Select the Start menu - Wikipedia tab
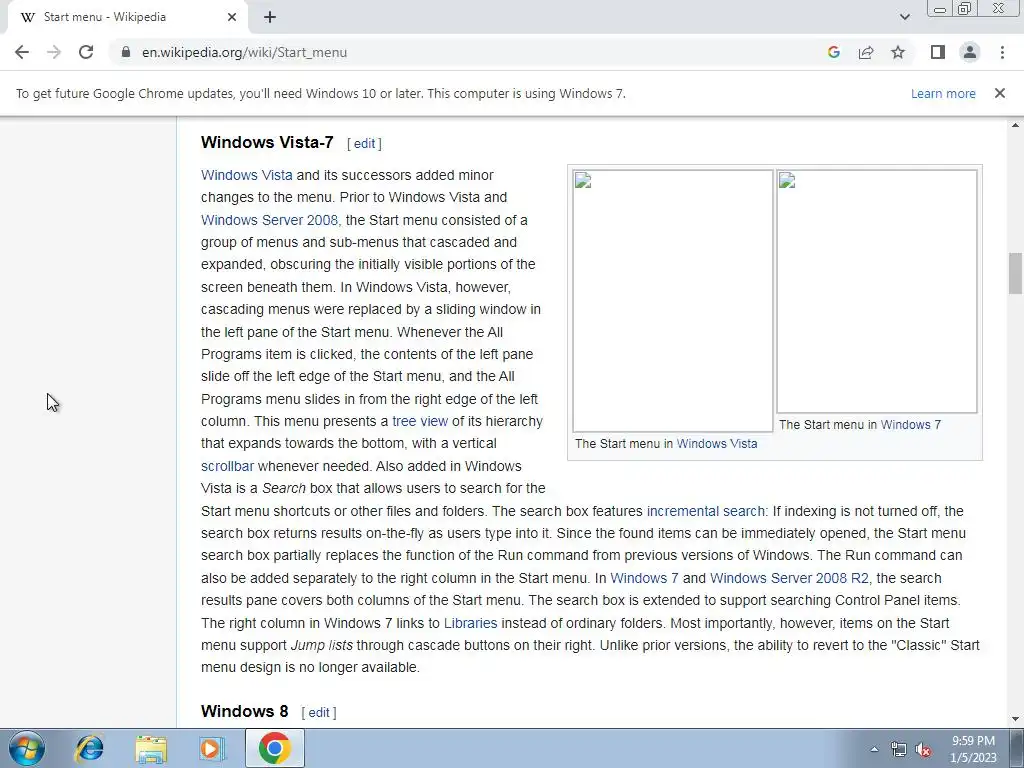Image resolution: width=1024 pixels, height=768 pixels. [127, 17]
